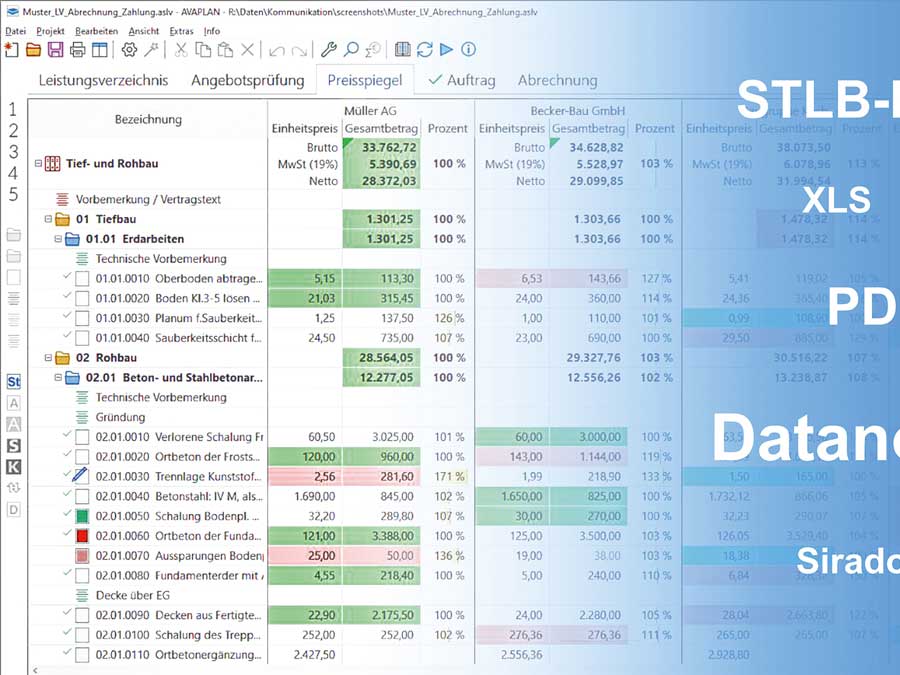Undo the last action via toolbar arrow
The width and height of the screenshot is (900, 675).
click(277, 51)
